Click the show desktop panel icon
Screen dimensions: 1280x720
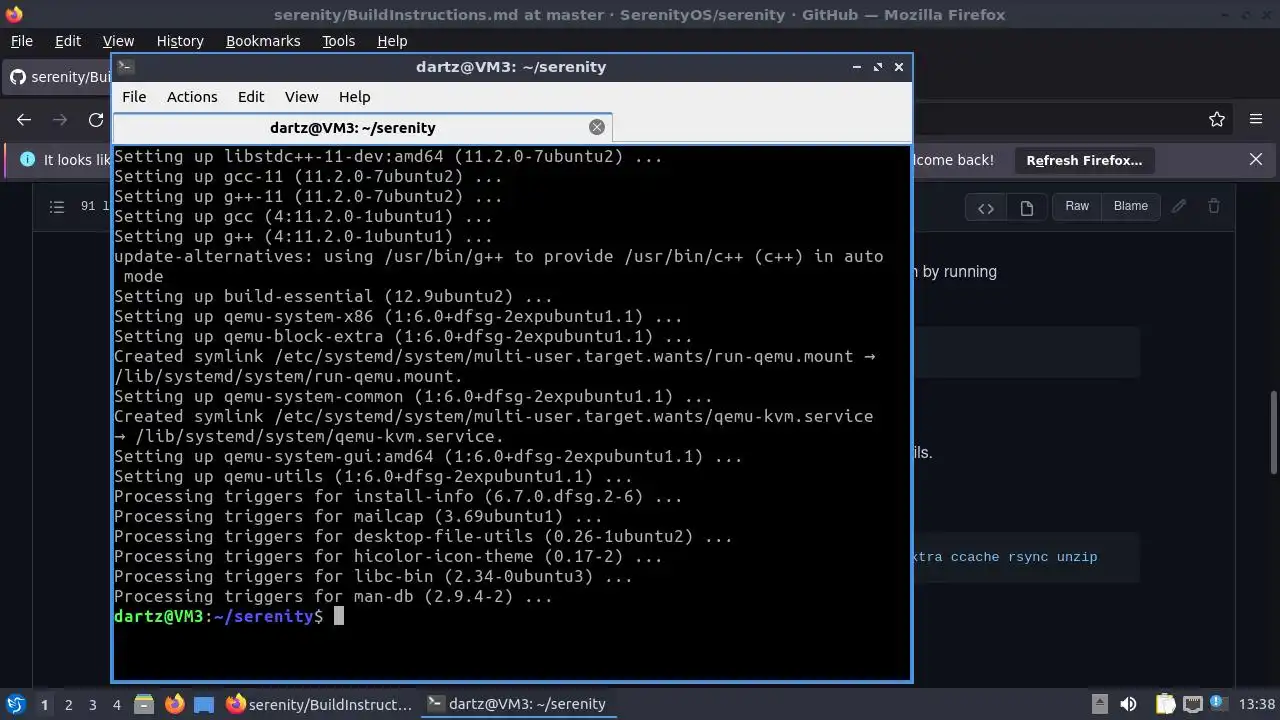[204, 704]
